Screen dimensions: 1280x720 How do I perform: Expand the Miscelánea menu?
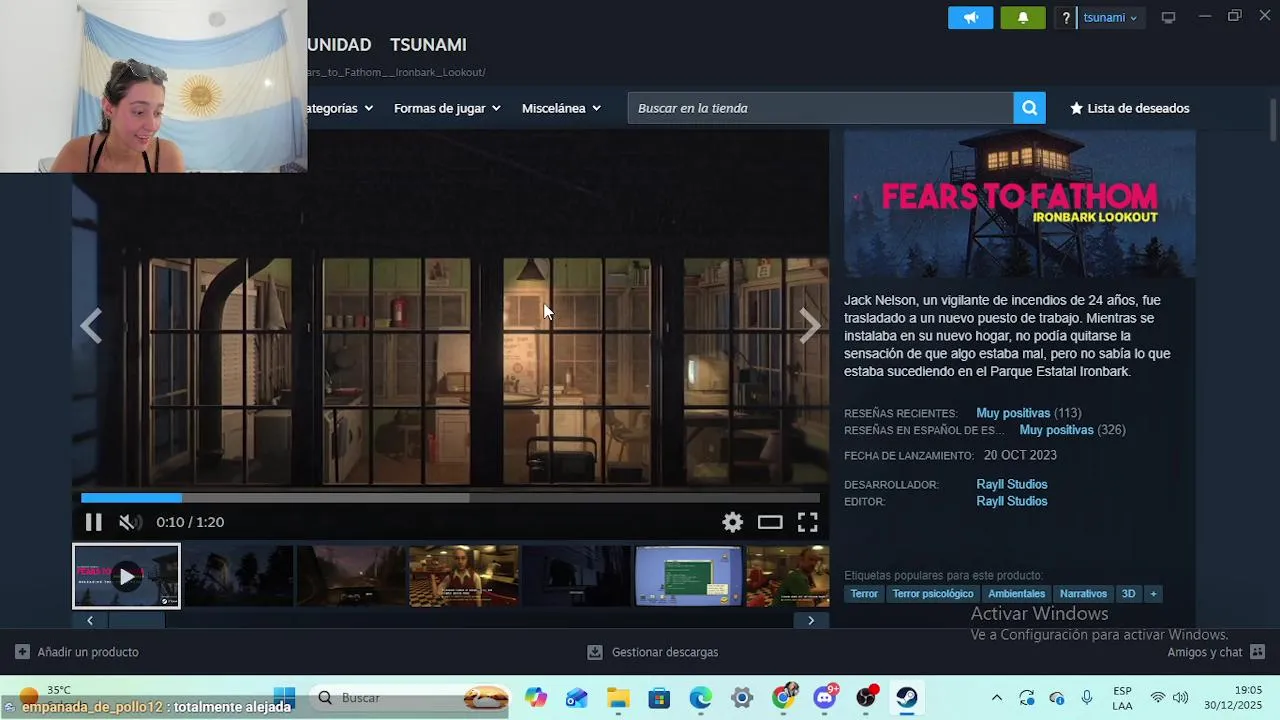561,108
